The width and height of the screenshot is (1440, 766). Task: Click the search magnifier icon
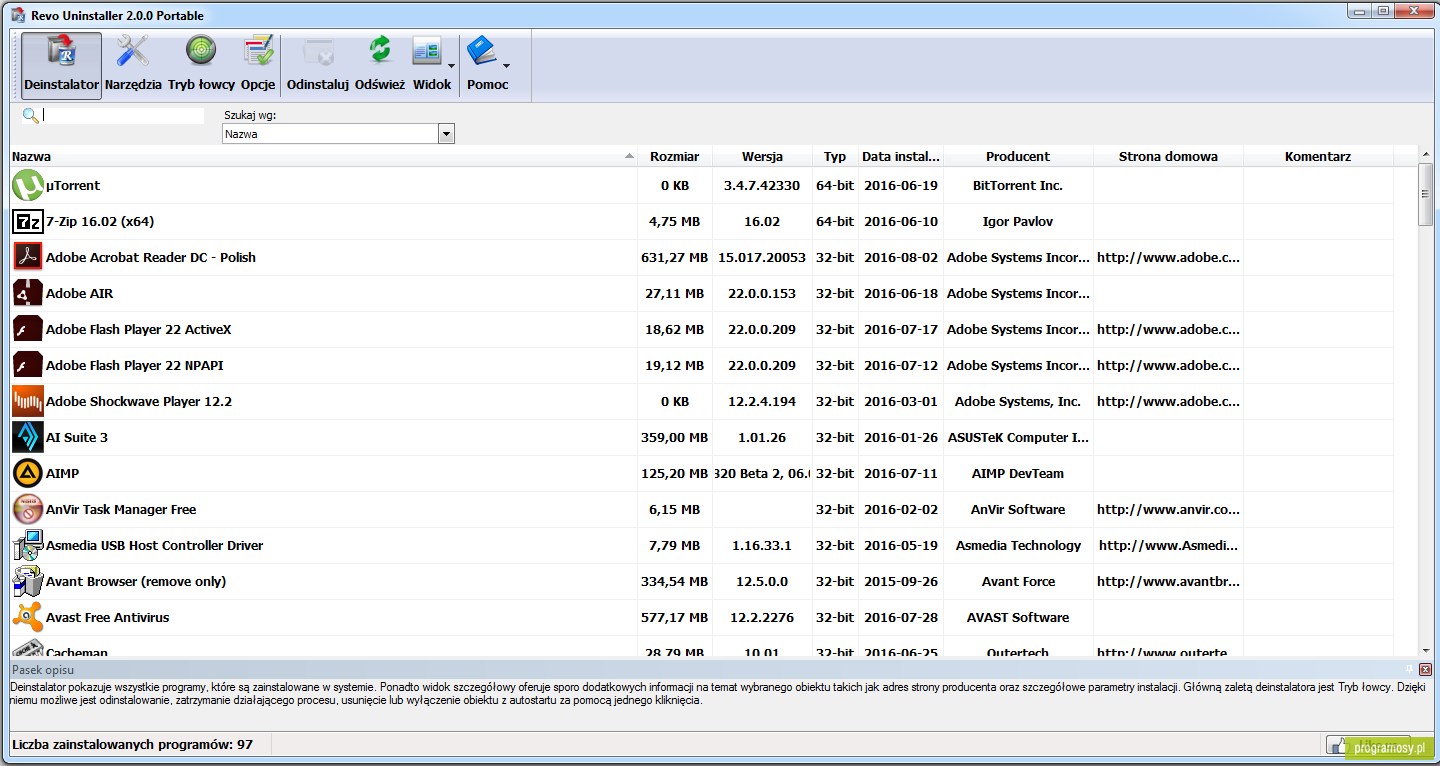30,116
